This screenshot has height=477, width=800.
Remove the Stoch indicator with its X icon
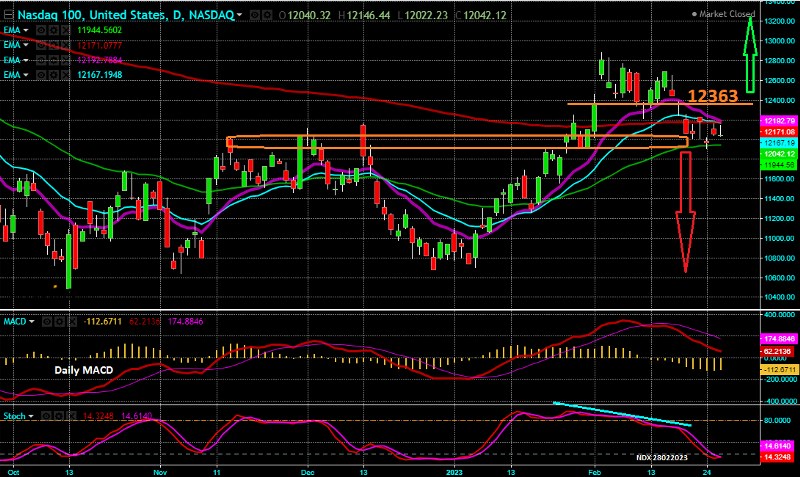click(x=70, y=416)
